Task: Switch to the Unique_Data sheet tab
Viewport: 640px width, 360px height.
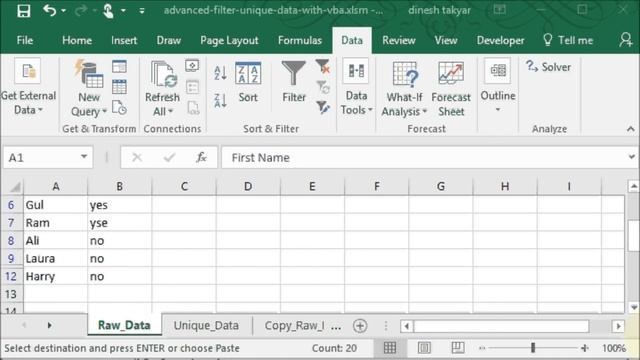Action: pos(206,325)
